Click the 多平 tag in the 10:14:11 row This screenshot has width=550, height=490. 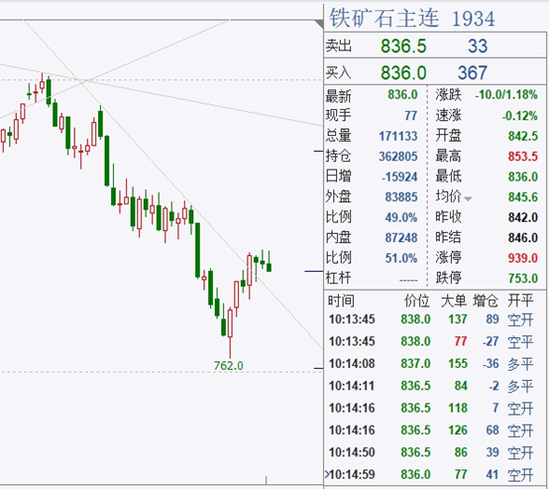pos(521,386)
